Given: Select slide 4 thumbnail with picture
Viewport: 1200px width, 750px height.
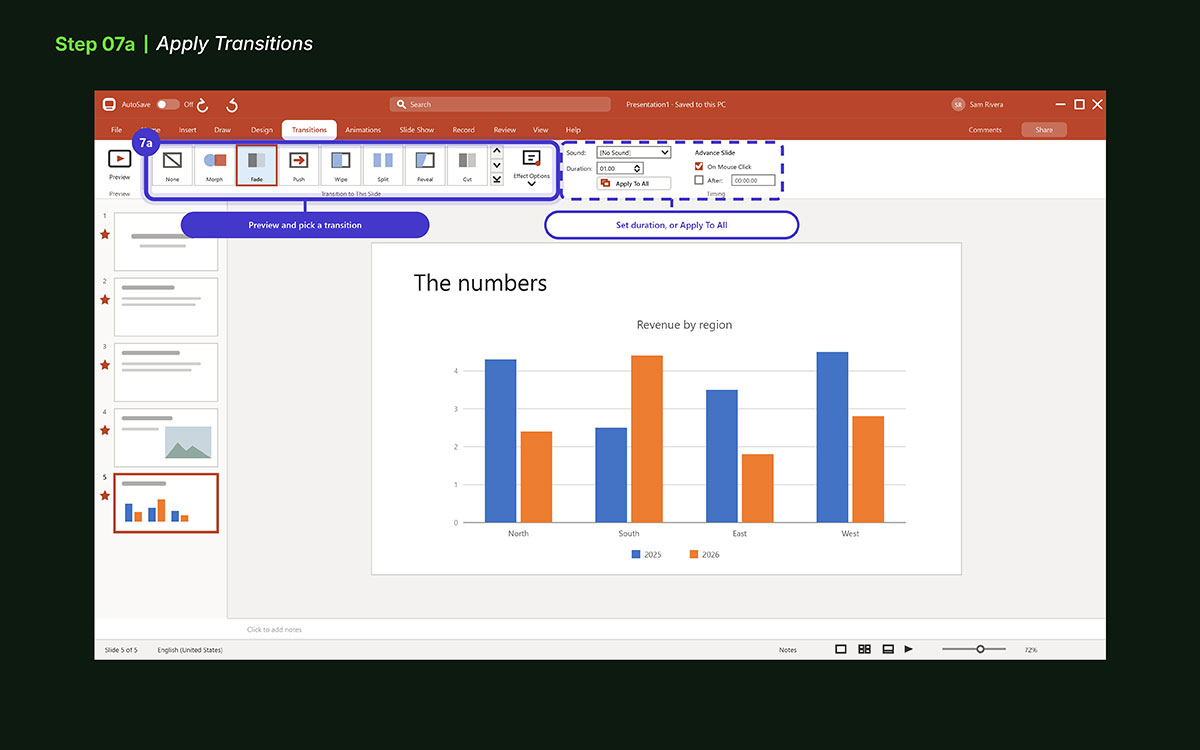Looking at the screenshot, I should [166, 438].
